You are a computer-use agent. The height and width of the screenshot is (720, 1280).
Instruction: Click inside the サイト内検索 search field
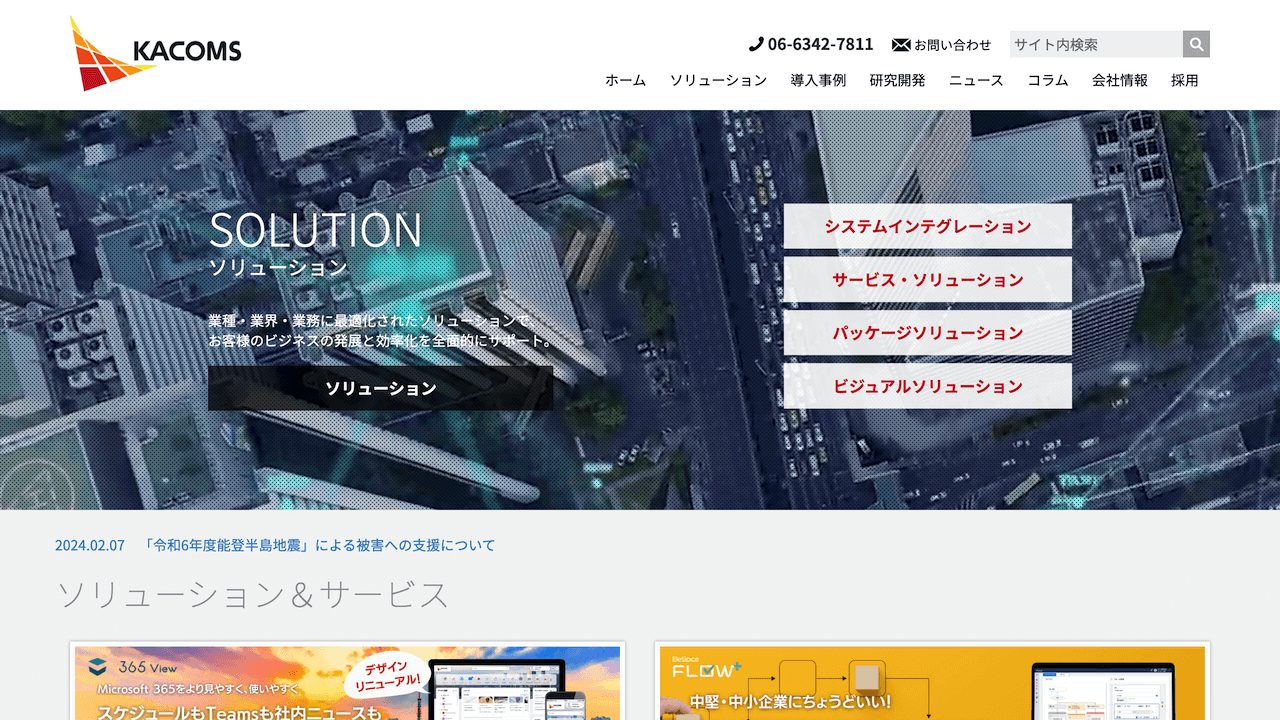(1090, 44)
